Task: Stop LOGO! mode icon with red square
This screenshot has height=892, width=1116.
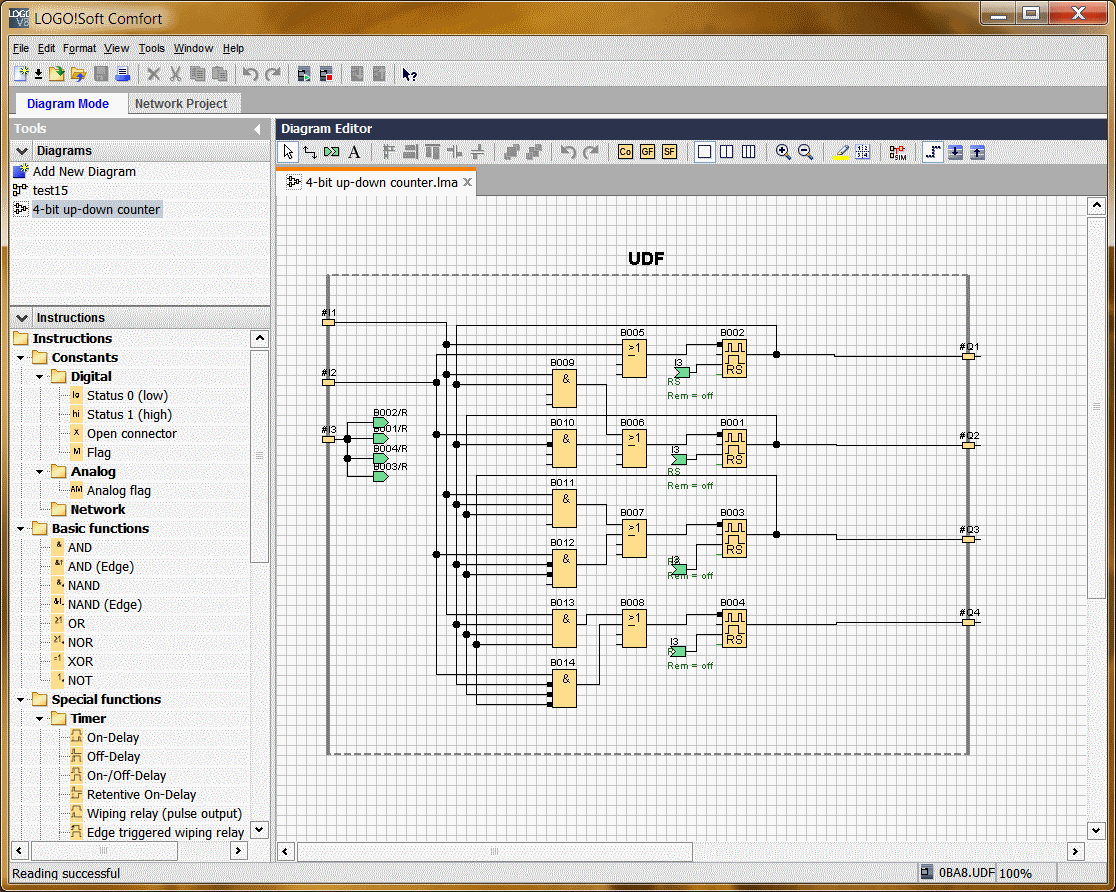Action: coord(326,74)
